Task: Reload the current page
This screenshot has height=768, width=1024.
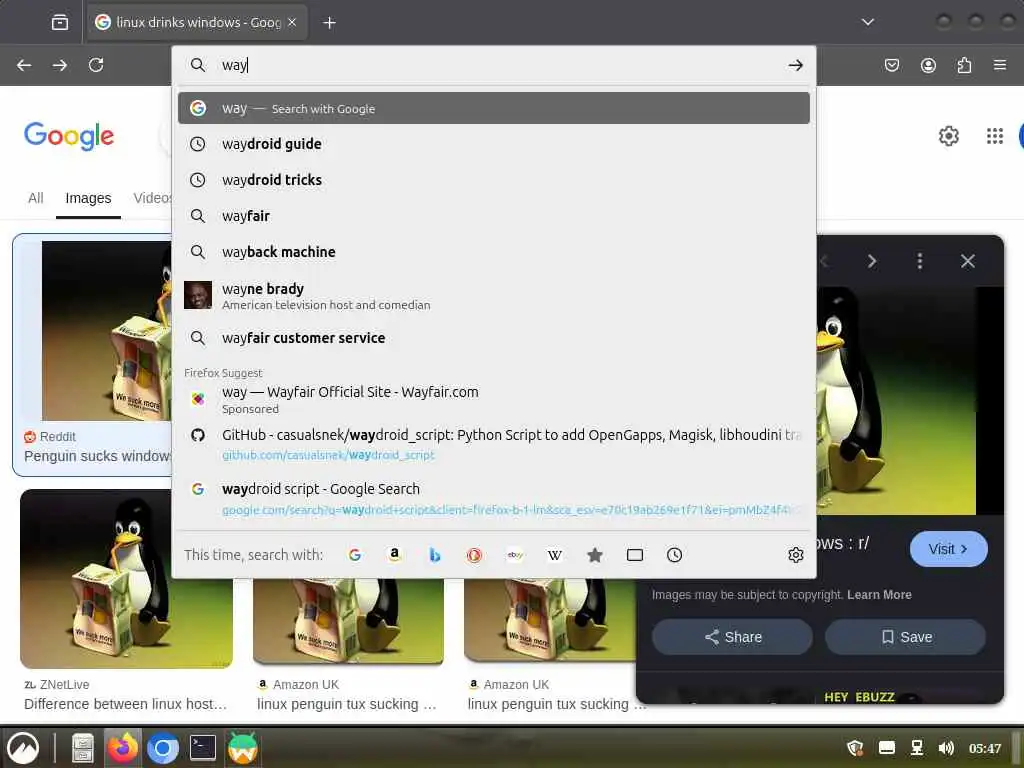Action: [x=96, y=65]
